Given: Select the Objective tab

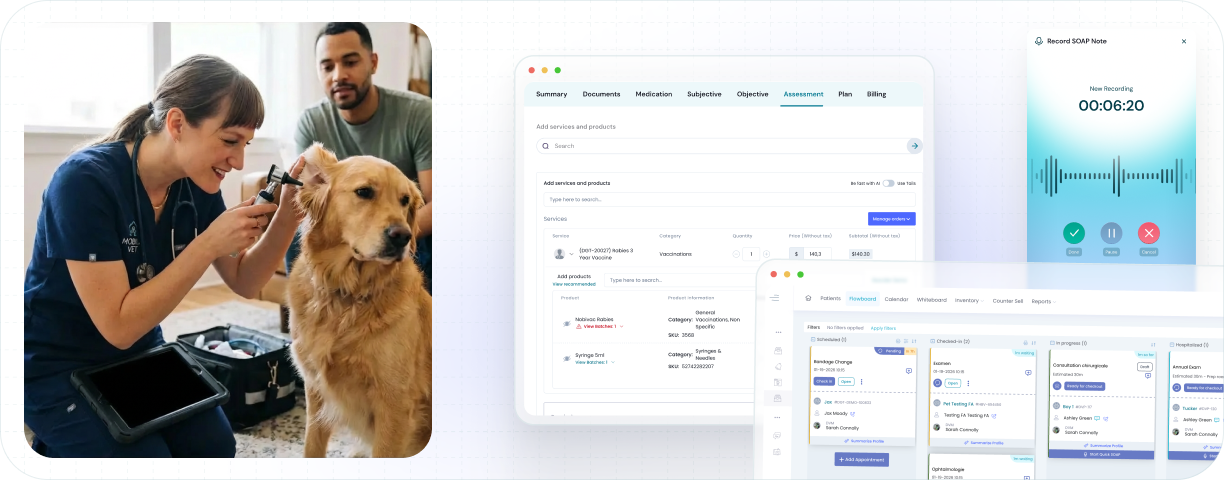Looking at the screenshot, I should (752, 94).
